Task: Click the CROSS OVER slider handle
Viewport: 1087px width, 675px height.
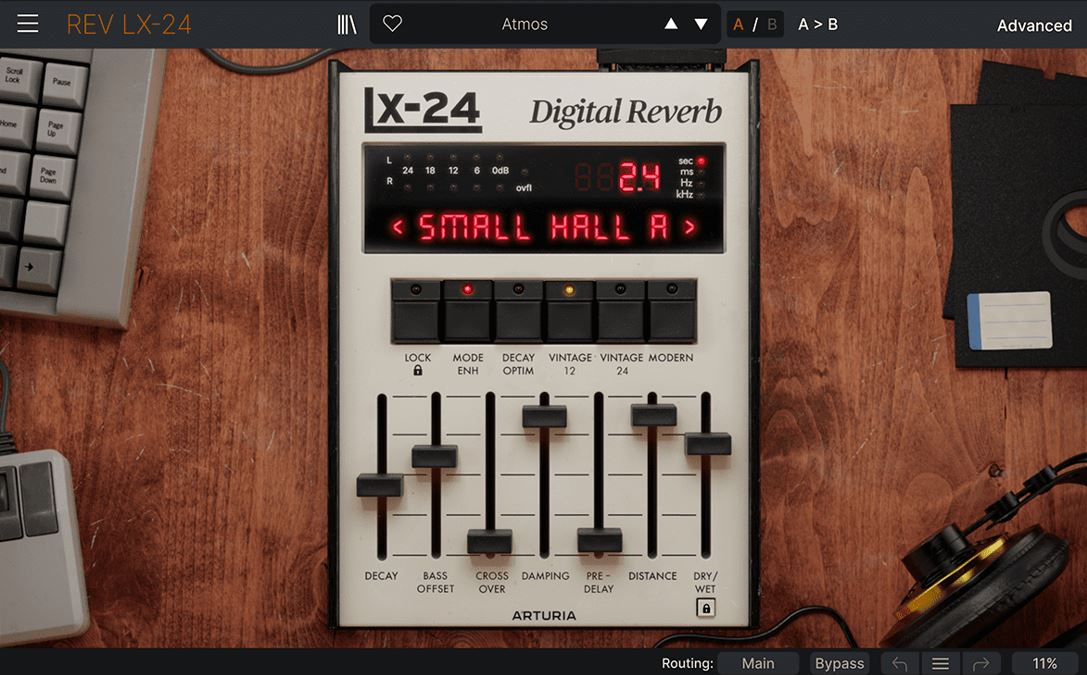Action: pos(489,541)
